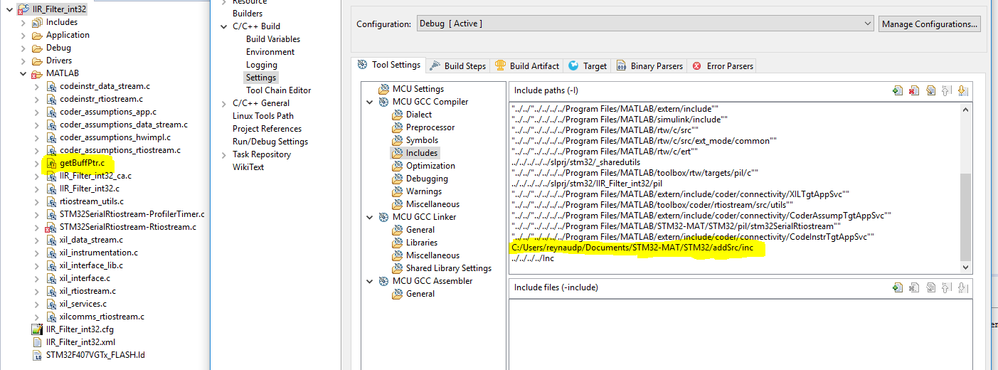Open Environment properties page
Screen dimensions: 998x370
point(270,52)
